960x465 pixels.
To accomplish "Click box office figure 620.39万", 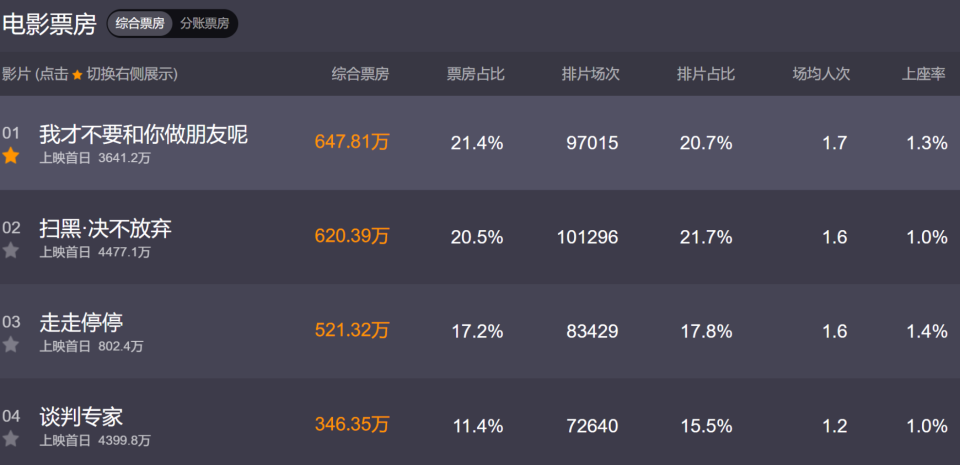I will click(x=351, y=237).
